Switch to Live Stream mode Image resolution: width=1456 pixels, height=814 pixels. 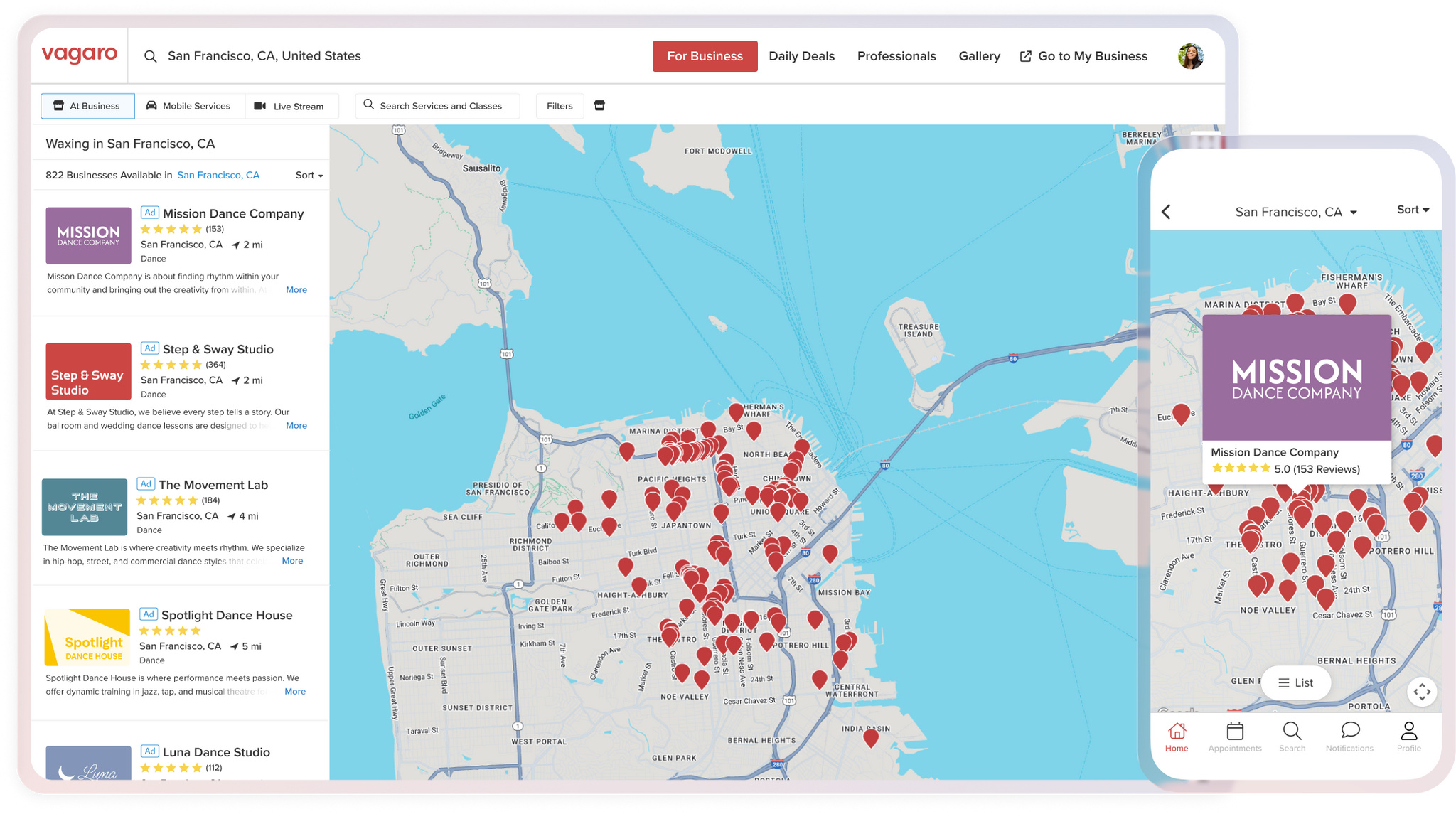pyautogui.click(x=291, y=106)
